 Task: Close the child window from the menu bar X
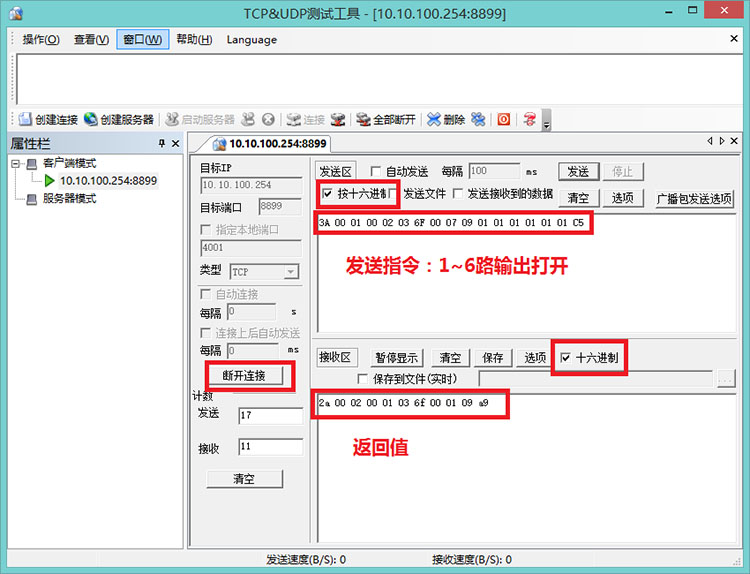(x=734, y=38)
